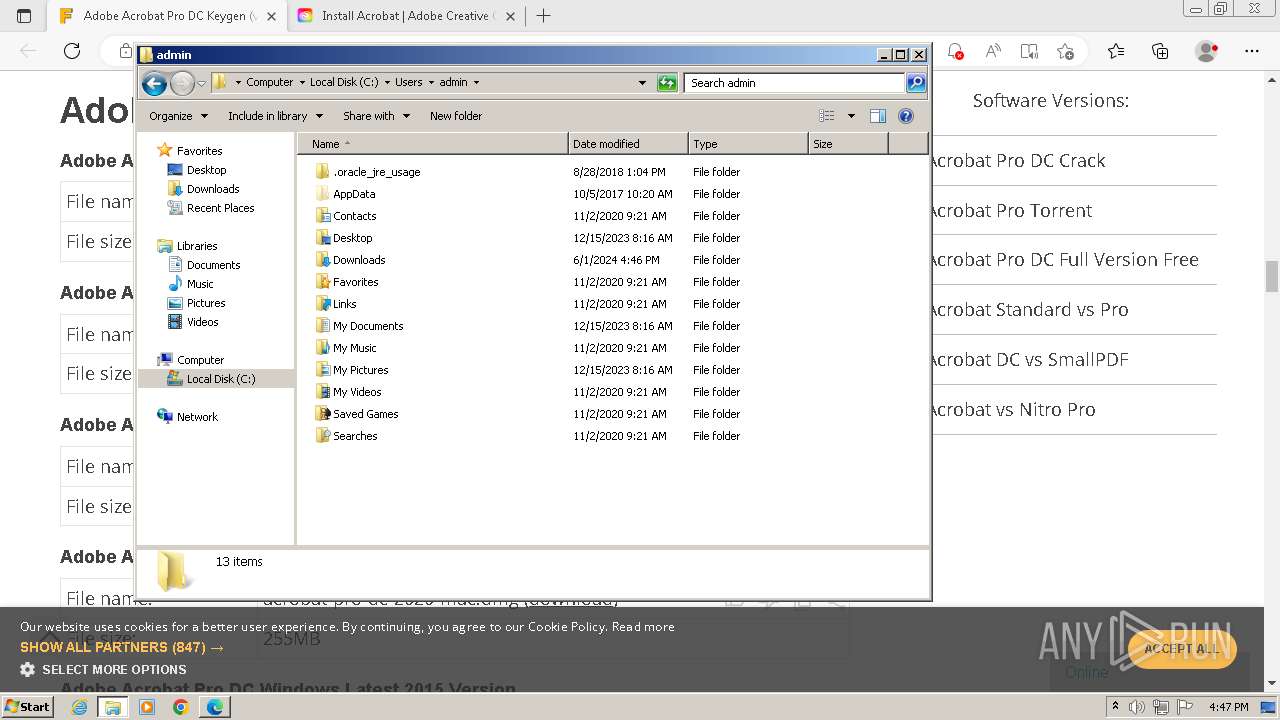This screenshot has height=720, width=1280.
Task: Select the My Music folder
Action: 345,348
